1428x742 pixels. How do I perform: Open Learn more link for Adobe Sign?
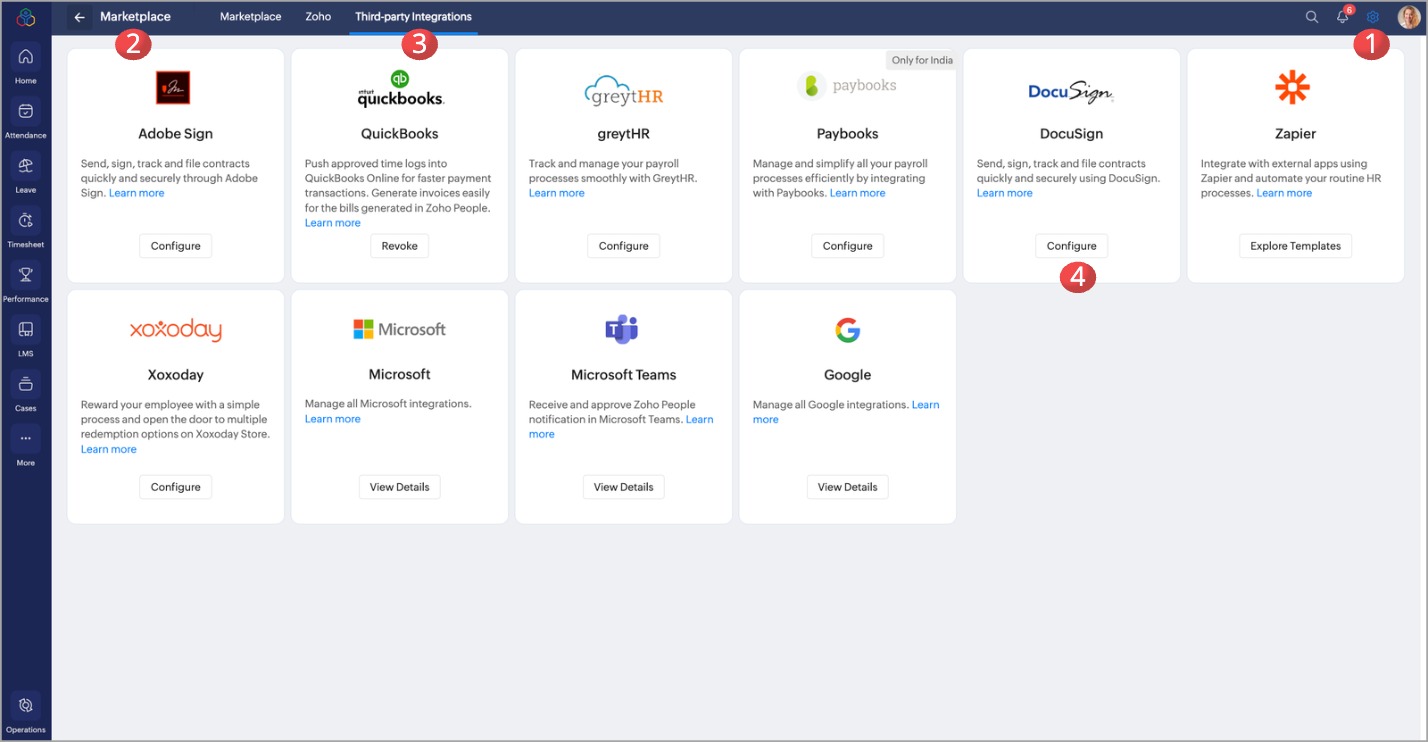[137, 193]
